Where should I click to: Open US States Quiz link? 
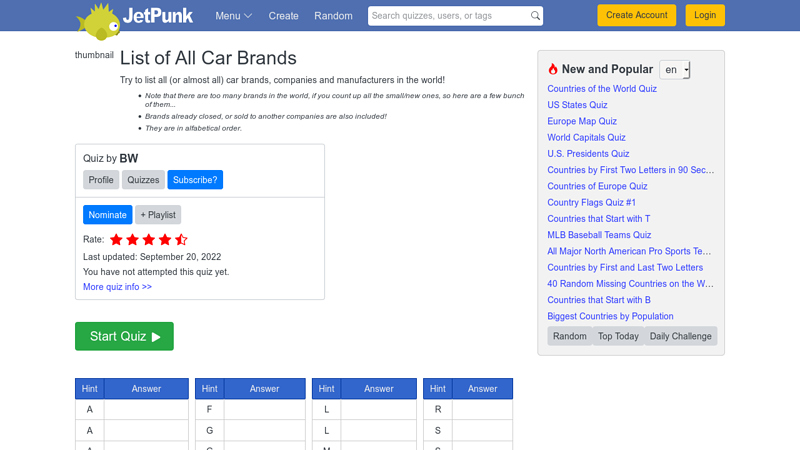pos(578,105)
